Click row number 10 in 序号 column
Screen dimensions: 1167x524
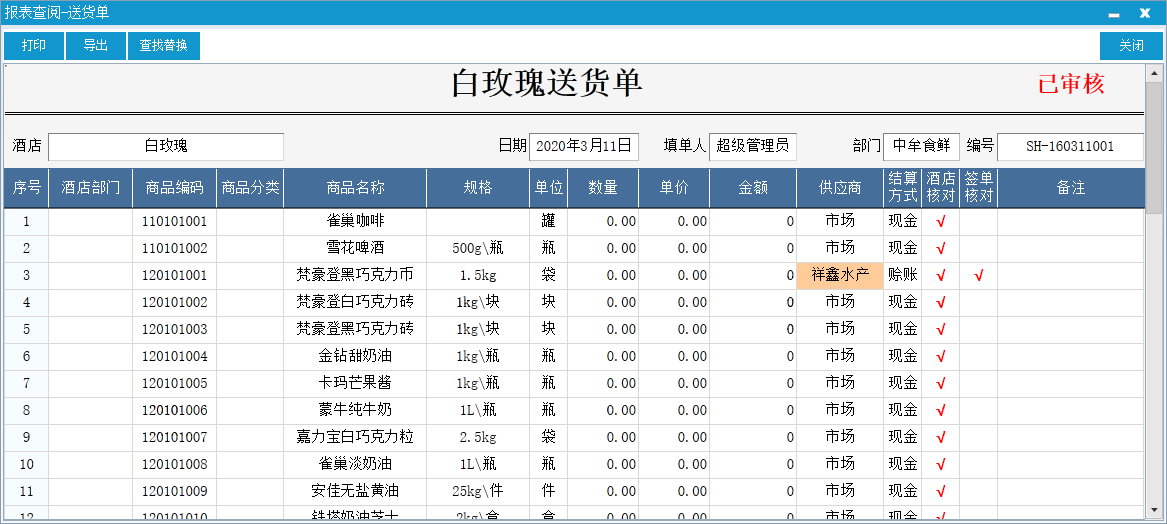pos(27,465)
